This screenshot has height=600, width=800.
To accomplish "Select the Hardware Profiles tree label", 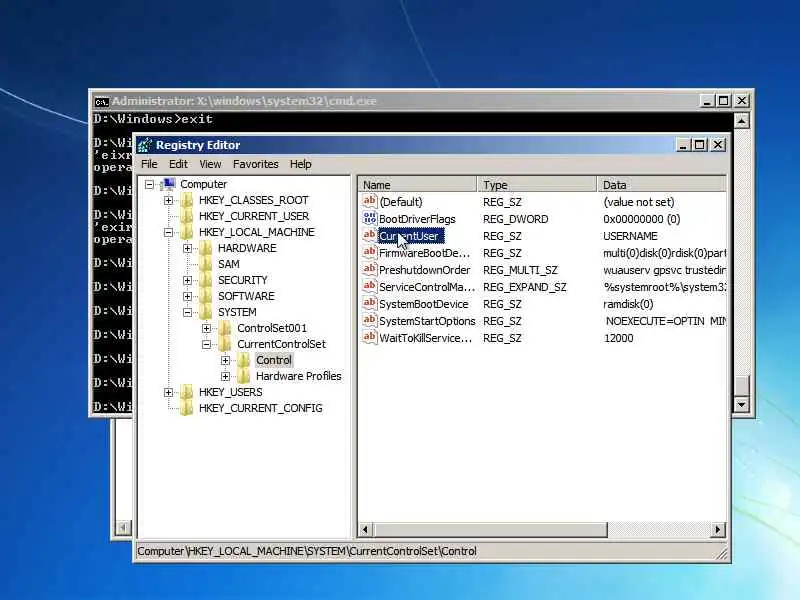I will click(x=298, y=376).
